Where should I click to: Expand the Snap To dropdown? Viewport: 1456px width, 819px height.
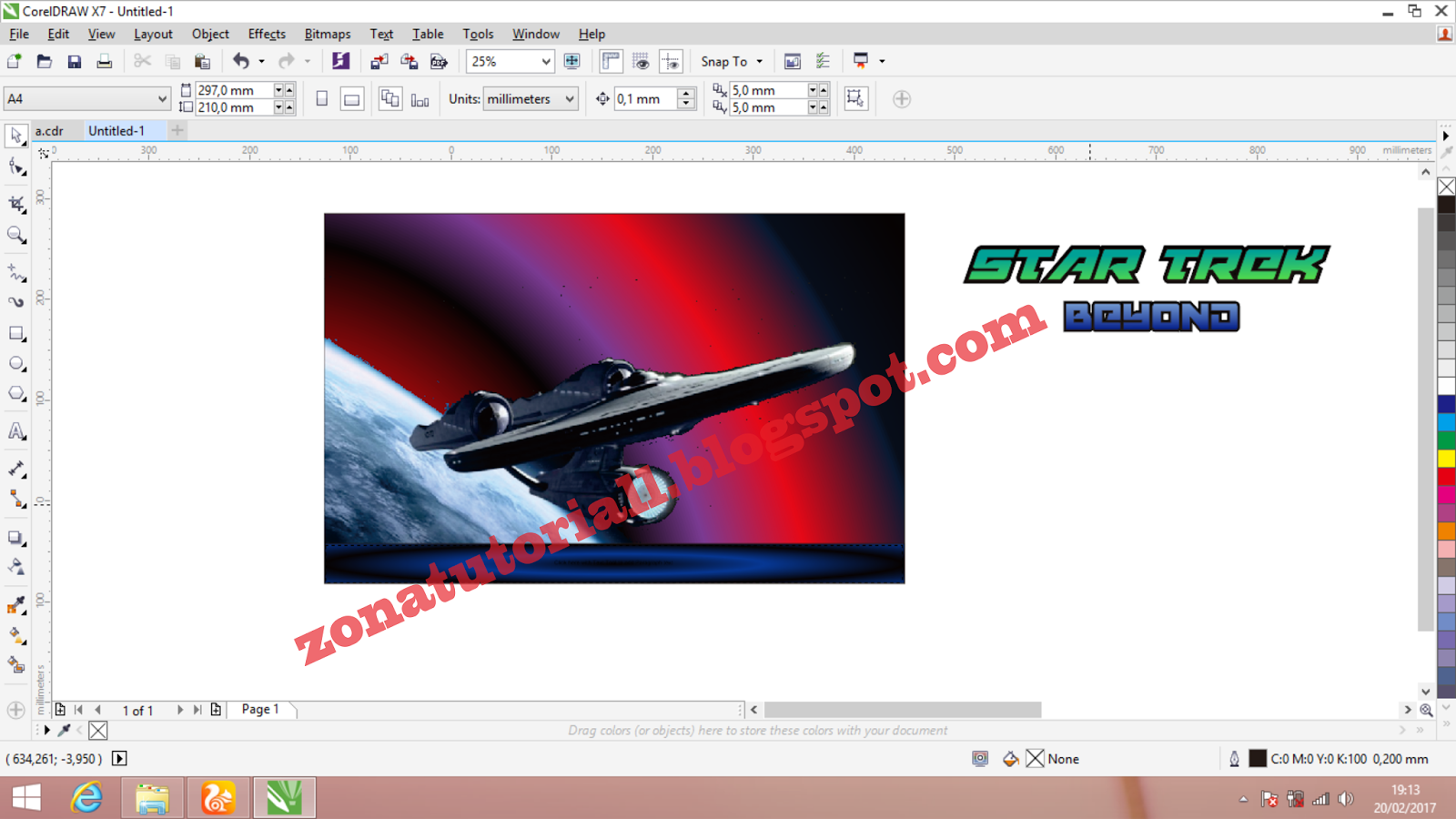point(759,61)
